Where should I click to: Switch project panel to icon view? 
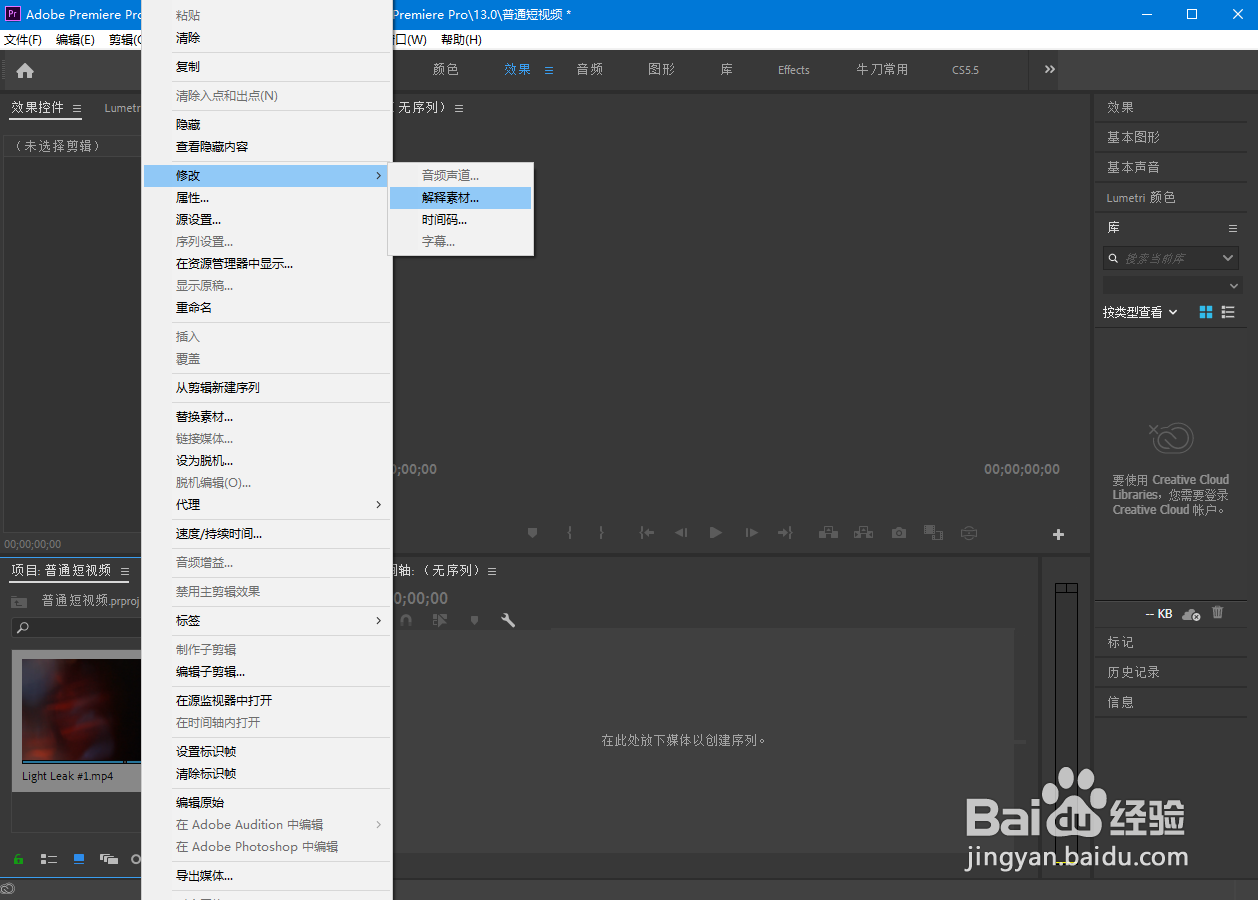79,859
